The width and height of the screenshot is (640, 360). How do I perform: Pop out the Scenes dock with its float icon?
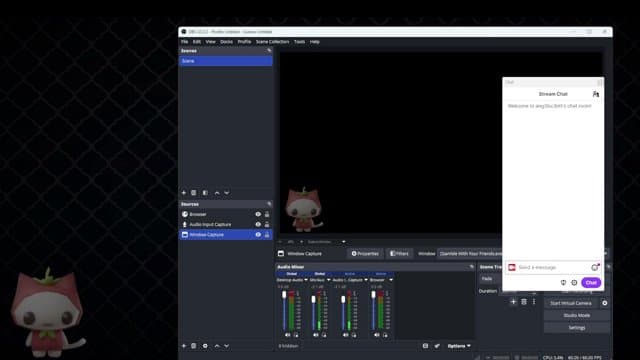(x=269, y=51)
